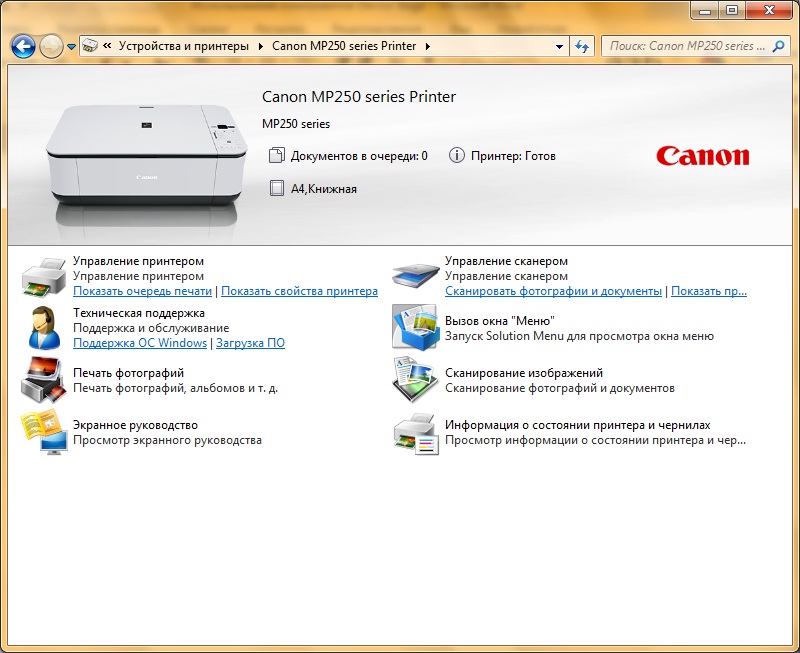Open Показать свойства принтера link
Screen dimensions: 800x653
click(x=299, y=291)
